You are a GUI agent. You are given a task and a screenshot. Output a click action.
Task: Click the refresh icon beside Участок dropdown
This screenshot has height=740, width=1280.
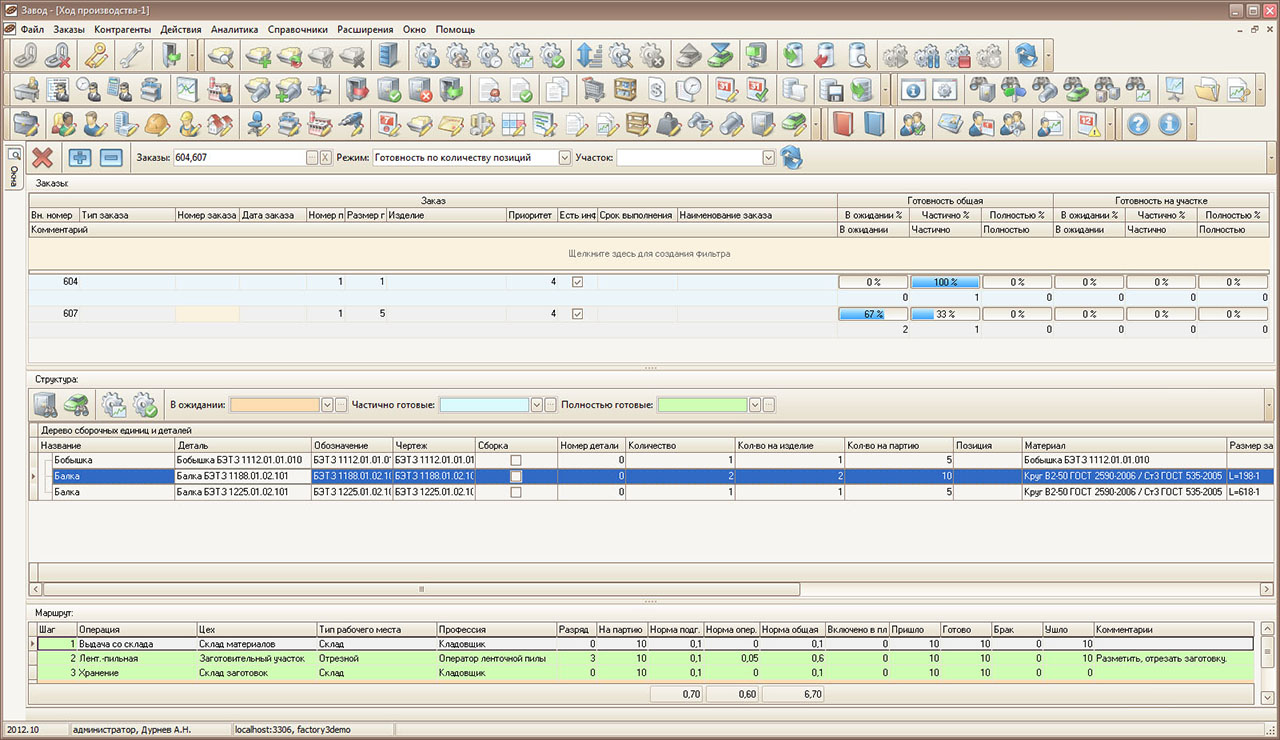(792, 157)
